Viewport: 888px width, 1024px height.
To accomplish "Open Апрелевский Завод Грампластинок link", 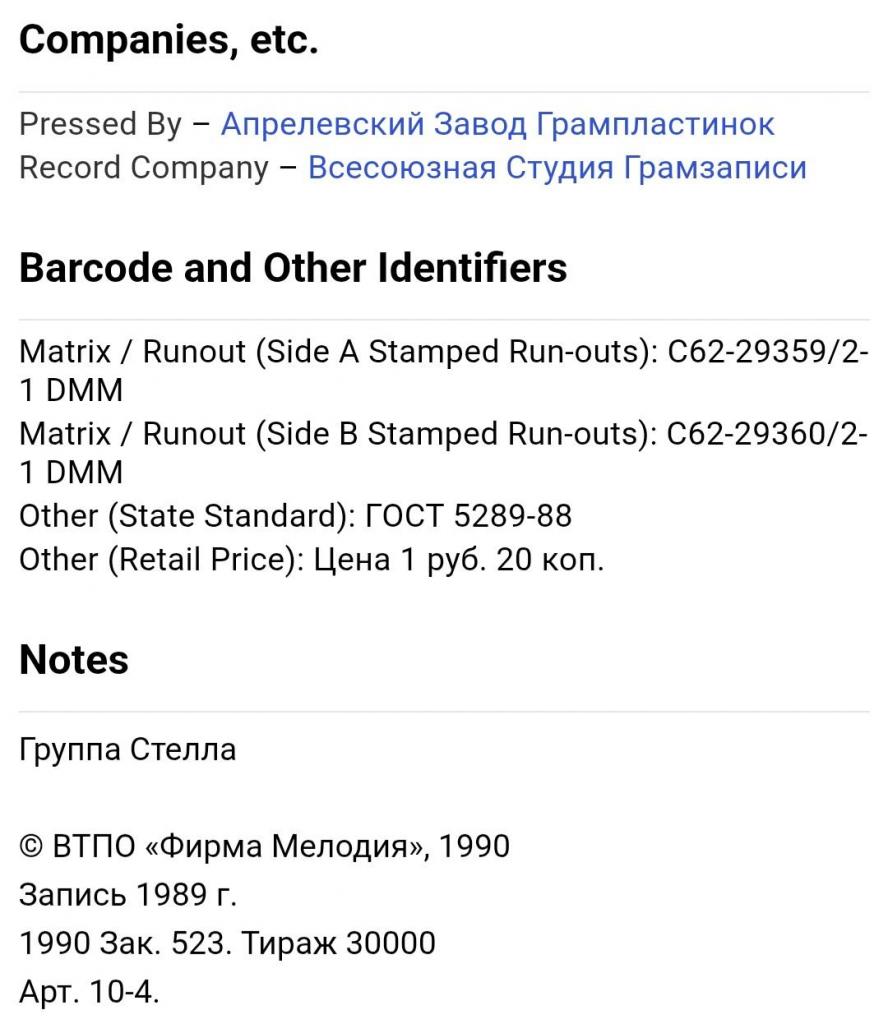I will click(498, 124).
